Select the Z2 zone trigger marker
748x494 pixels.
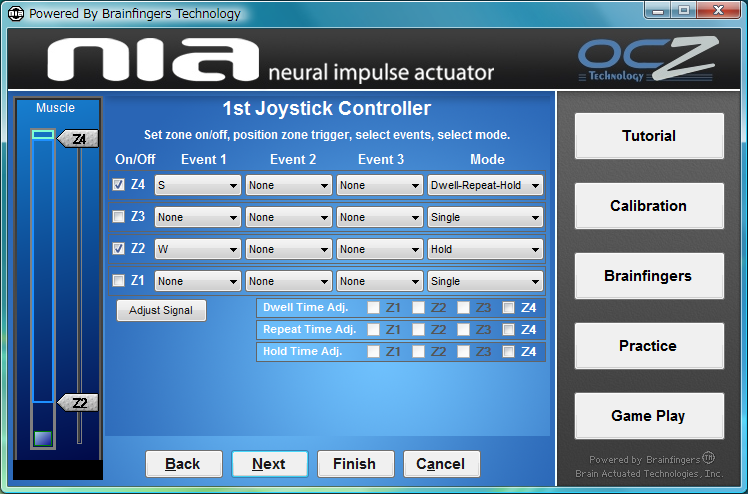pos(78,403)
